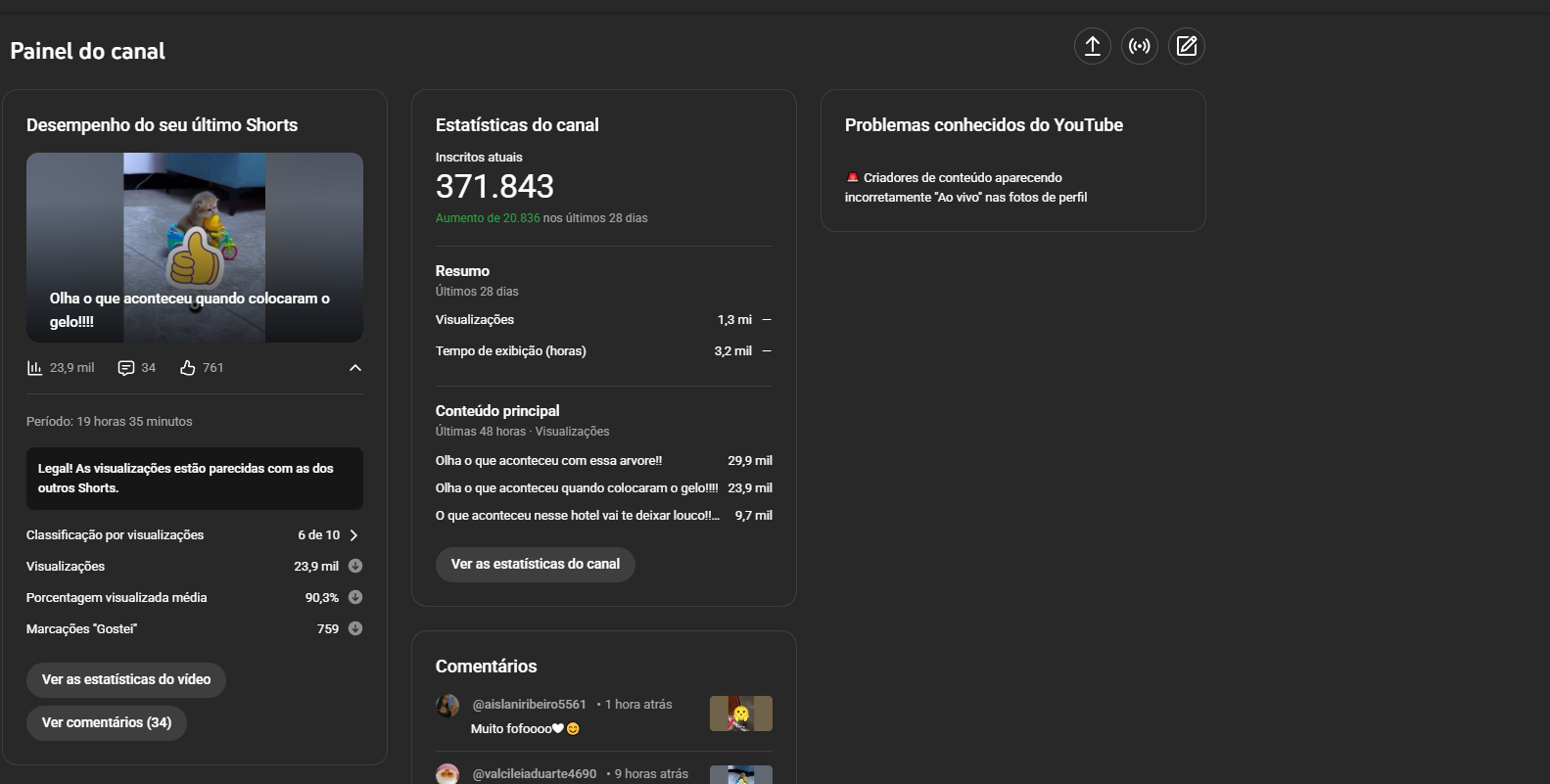Open Ver as estatísticas do canal
Viewport: 1550px width, 784px height.
pyautogui.click(x=536, y=564)
